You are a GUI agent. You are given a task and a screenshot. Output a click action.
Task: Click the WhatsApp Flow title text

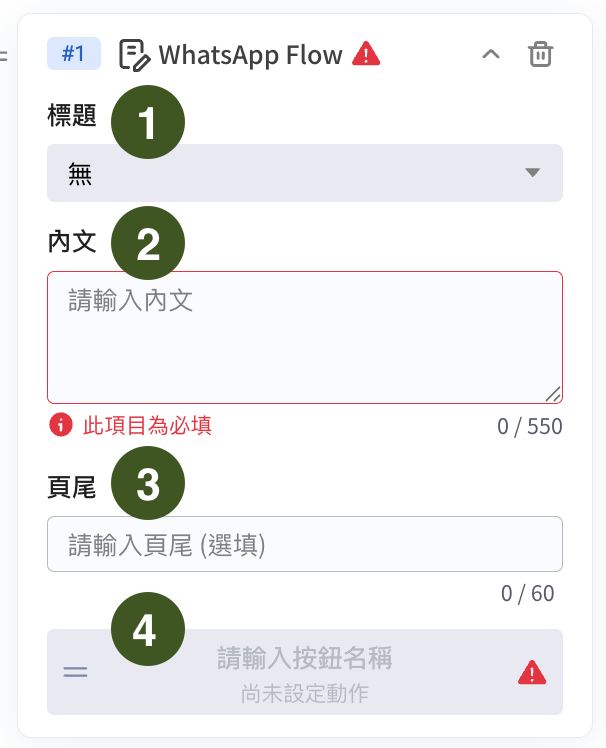[250, 54]
